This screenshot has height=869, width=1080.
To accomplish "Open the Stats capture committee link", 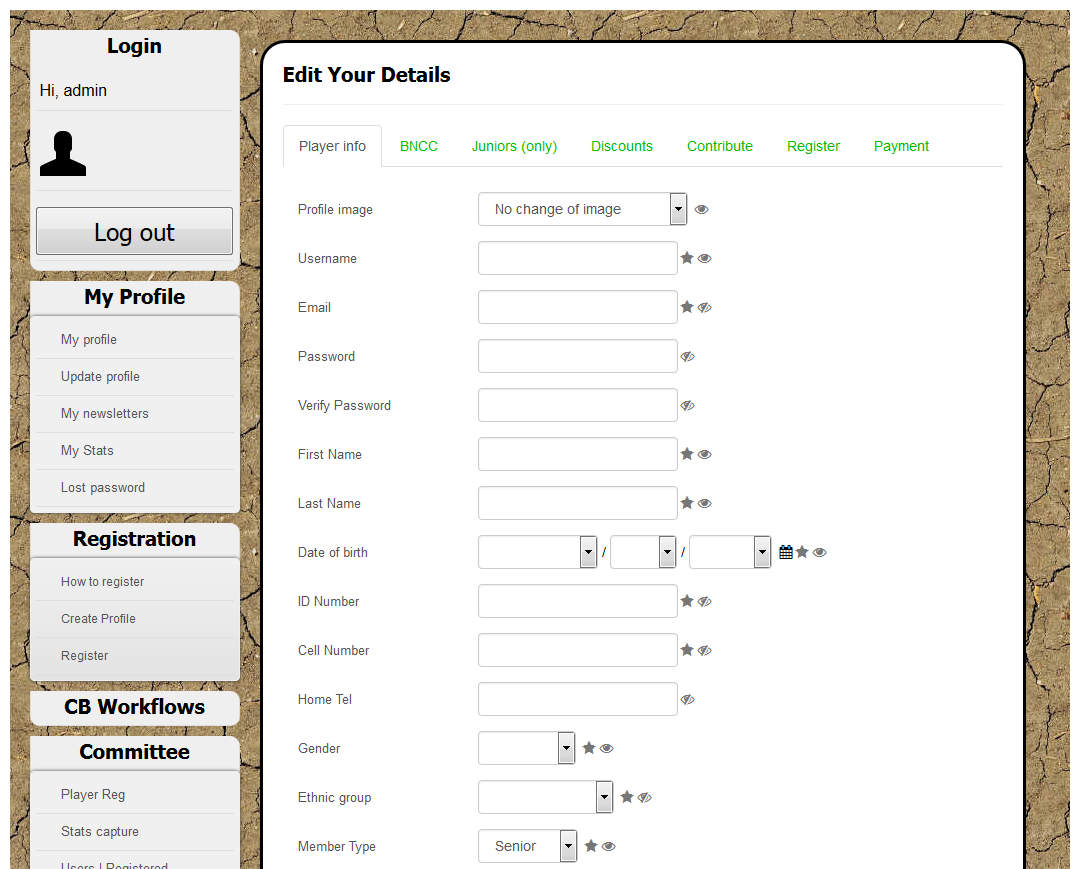I will click(100, 832).
